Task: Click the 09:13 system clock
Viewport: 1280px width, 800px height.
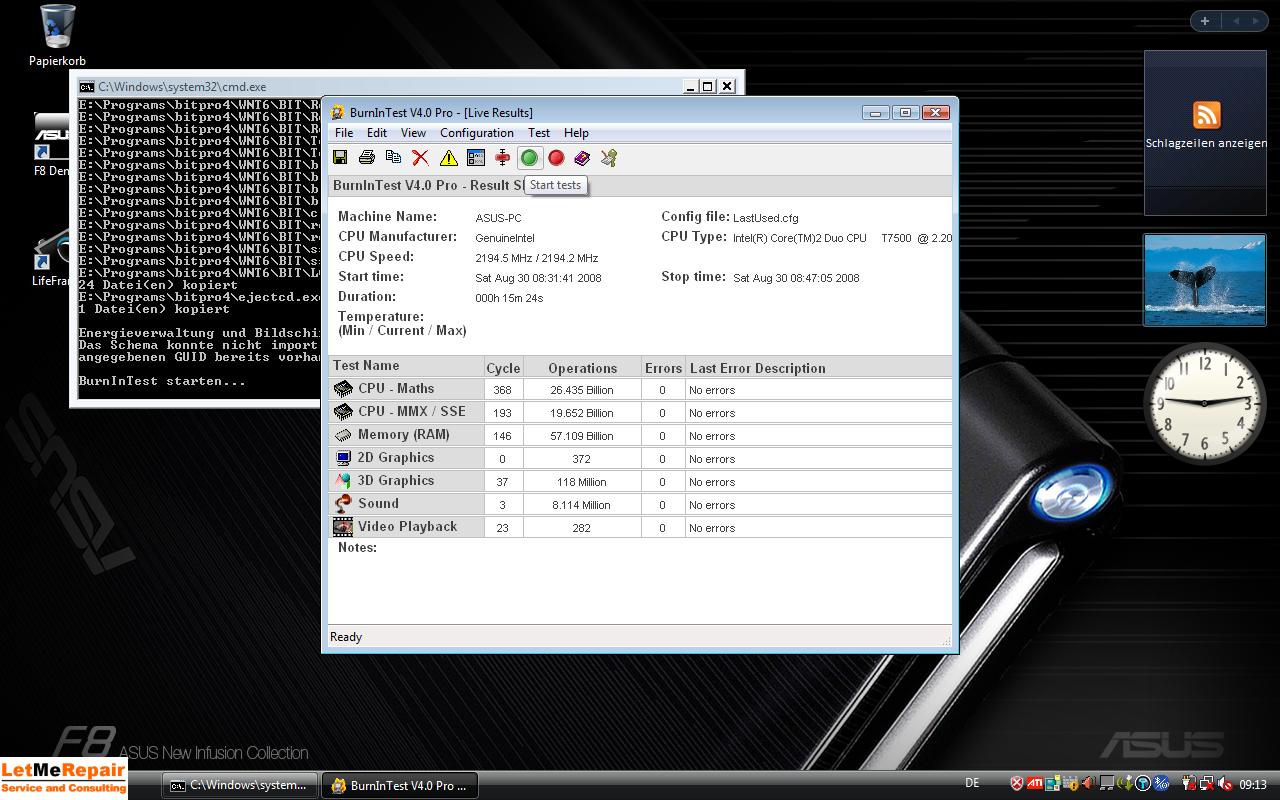Action: tap(1253, 784)
